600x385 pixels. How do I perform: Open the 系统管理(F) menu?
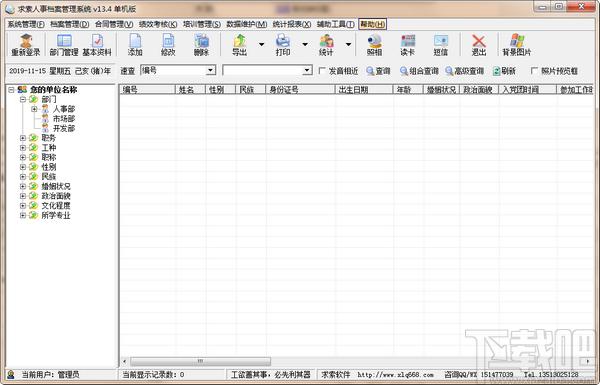(26, 24)
